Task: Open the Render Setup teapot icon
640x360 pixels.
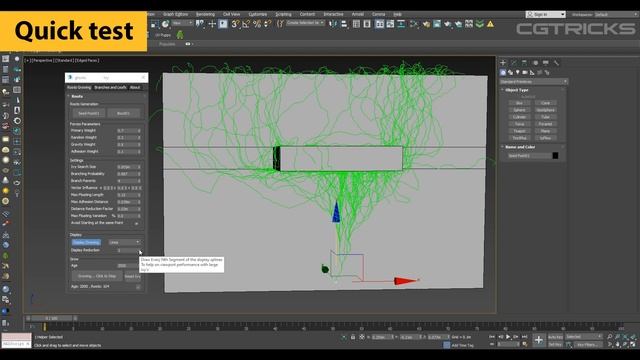Action: (x=426, y=24)
